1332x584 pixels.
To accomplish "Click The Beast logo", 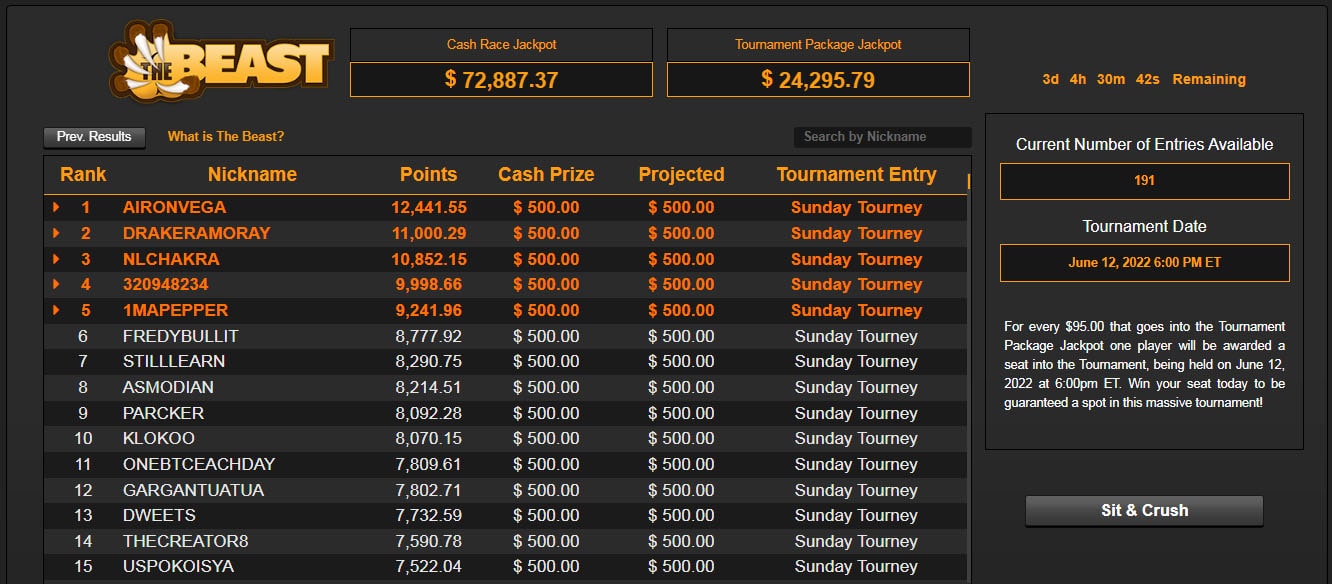I will coord(222,62).
